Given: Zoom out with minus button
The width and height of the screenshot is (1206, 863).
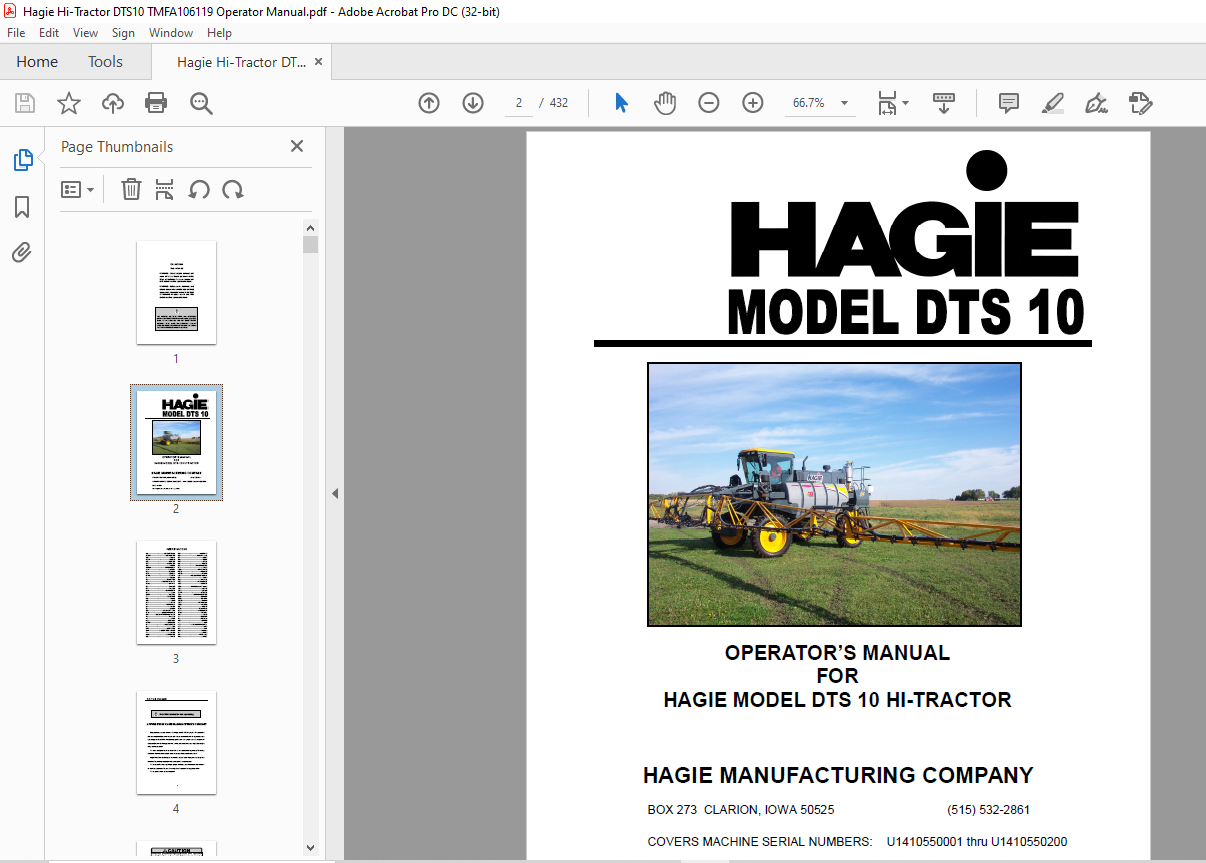Looking at the screenshot, I should [709, 103].
